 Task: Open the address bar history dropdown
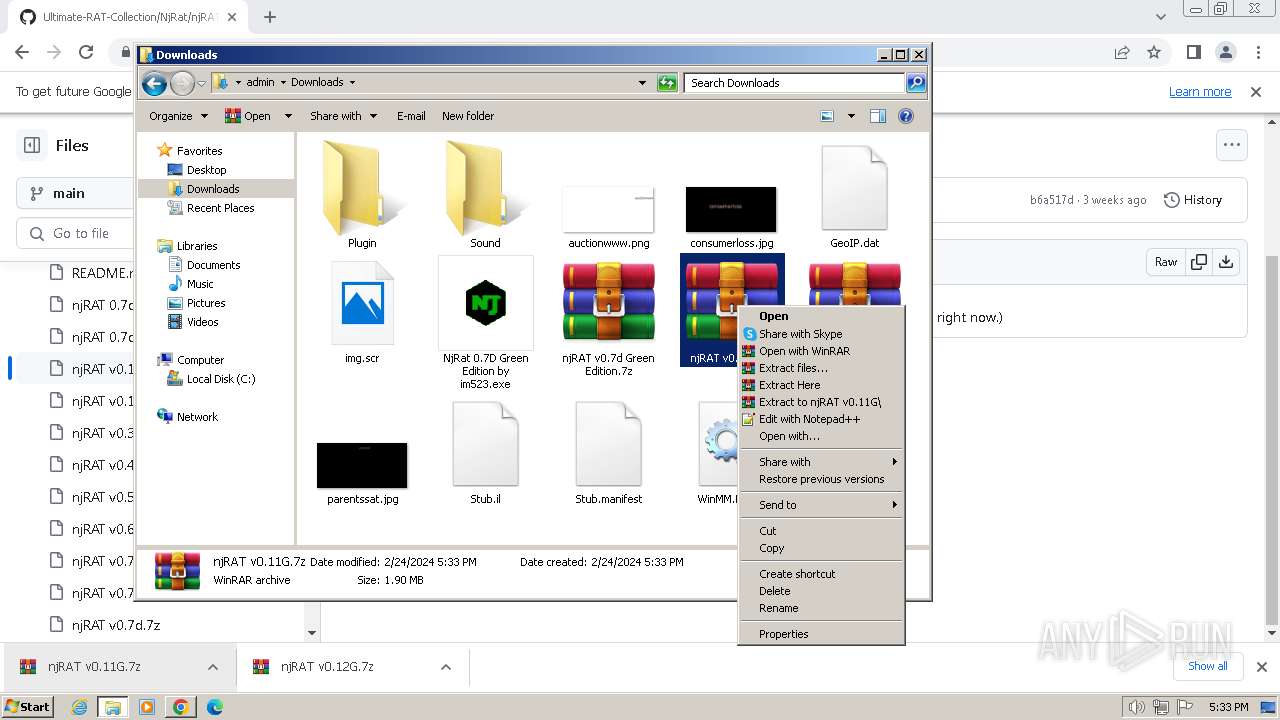tap(642, 83)
